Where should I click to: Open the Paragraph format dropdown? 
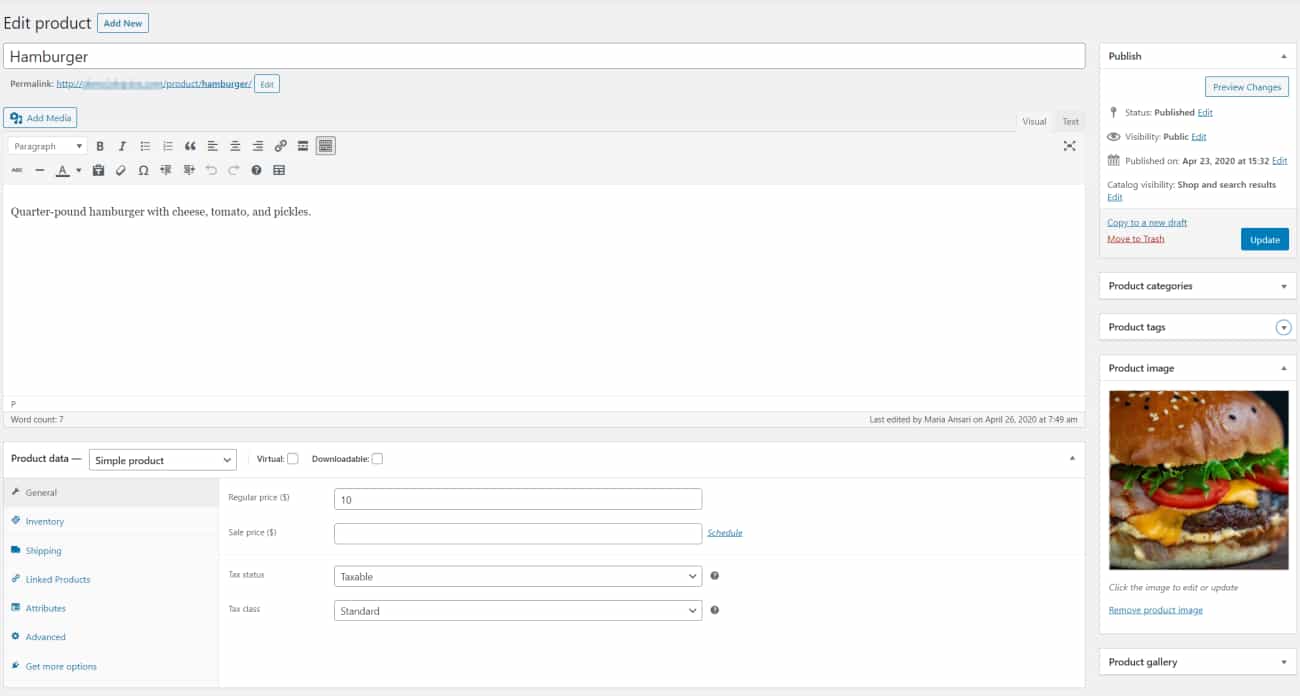pos(48,146)
